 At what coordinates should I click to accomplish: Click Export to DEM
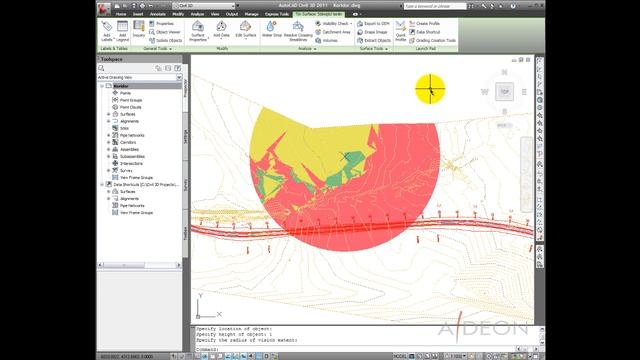pos(373,24)
